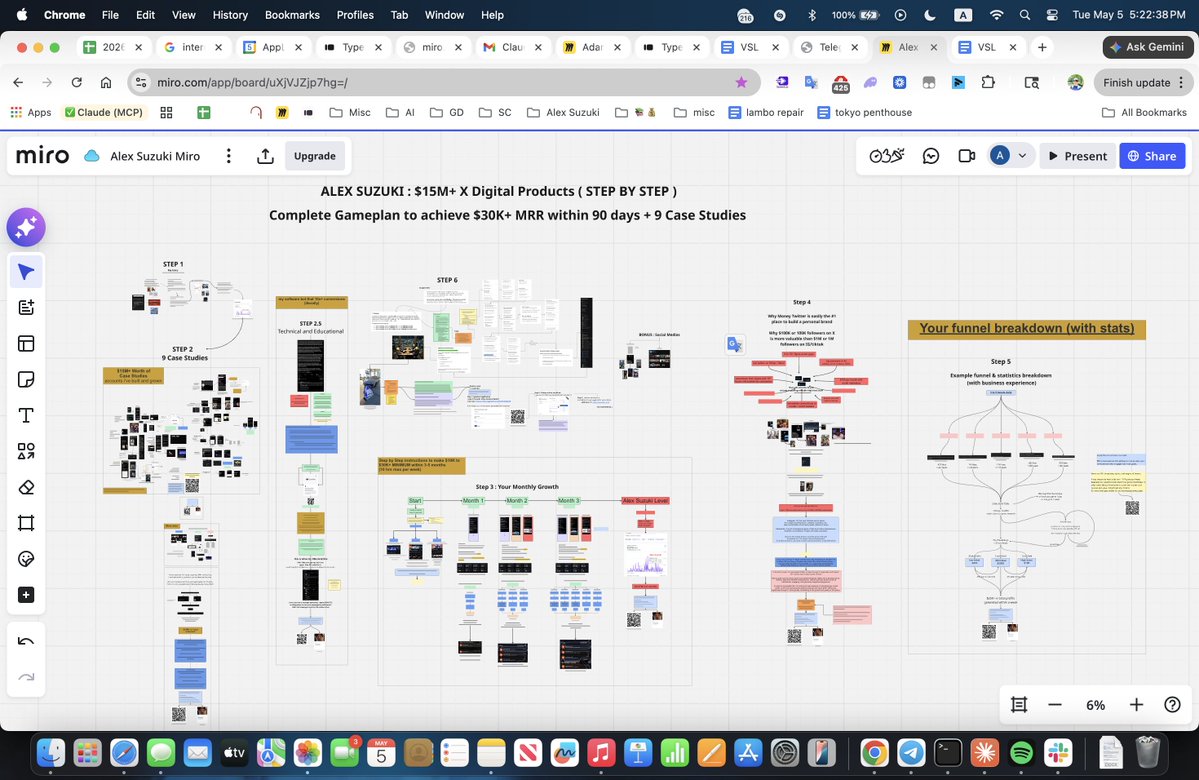Click the Present button
Screen dimensions: 1199x780
click(x=1077, y=156)
